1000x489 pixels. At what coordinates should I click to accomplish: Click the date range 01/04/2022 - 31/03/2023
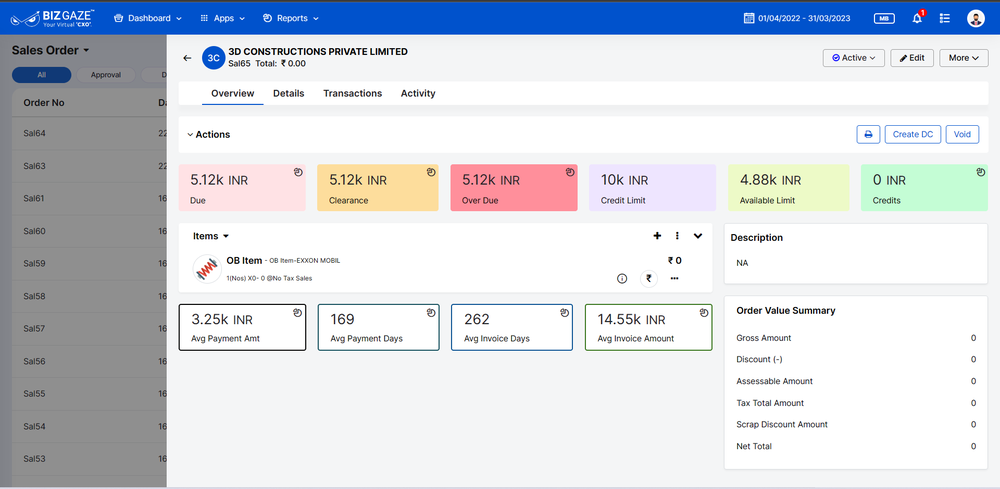click(804, 18)
